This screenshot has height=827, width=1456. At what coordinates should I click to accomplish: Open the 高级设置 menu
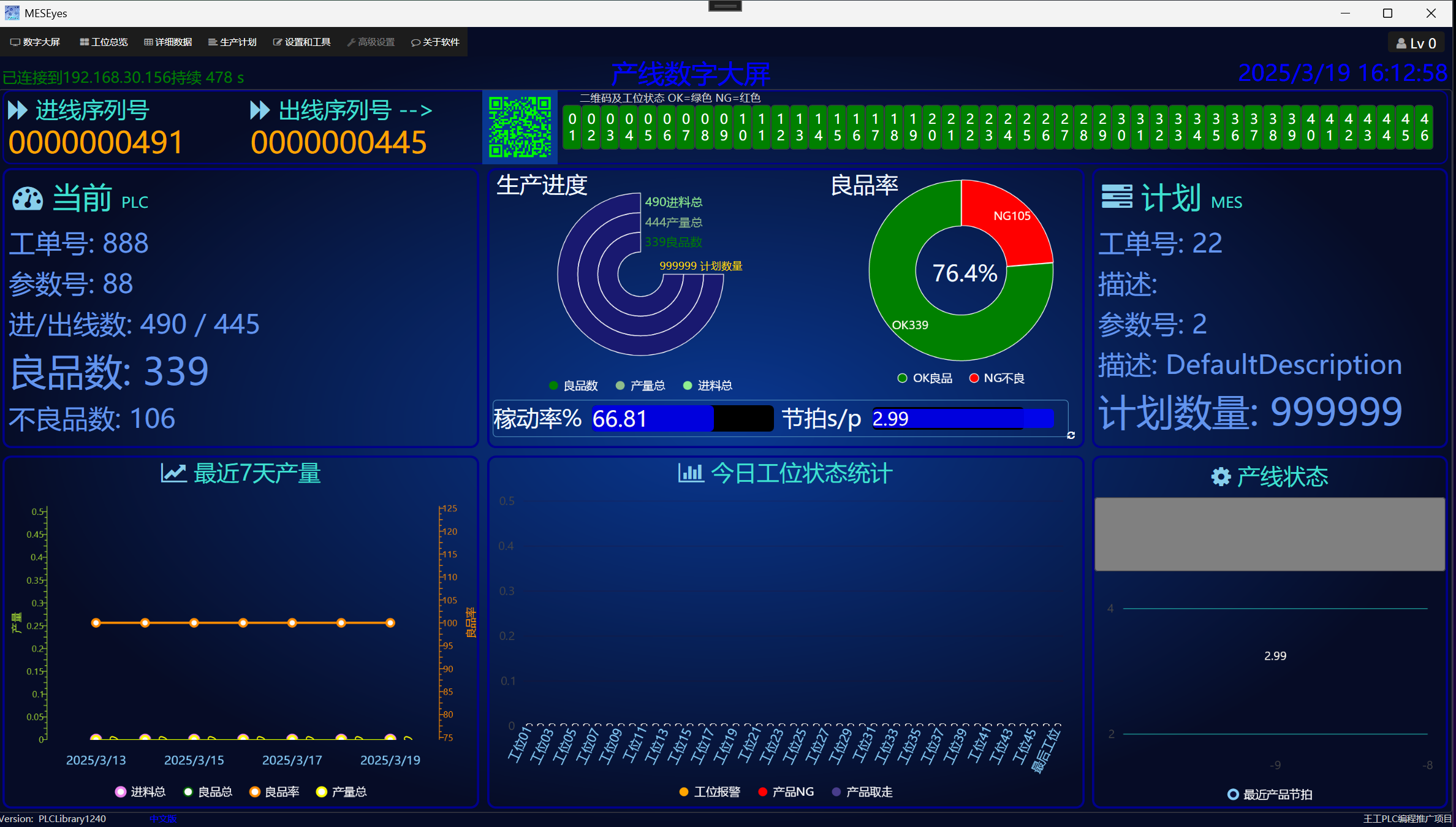click(371, 42)
